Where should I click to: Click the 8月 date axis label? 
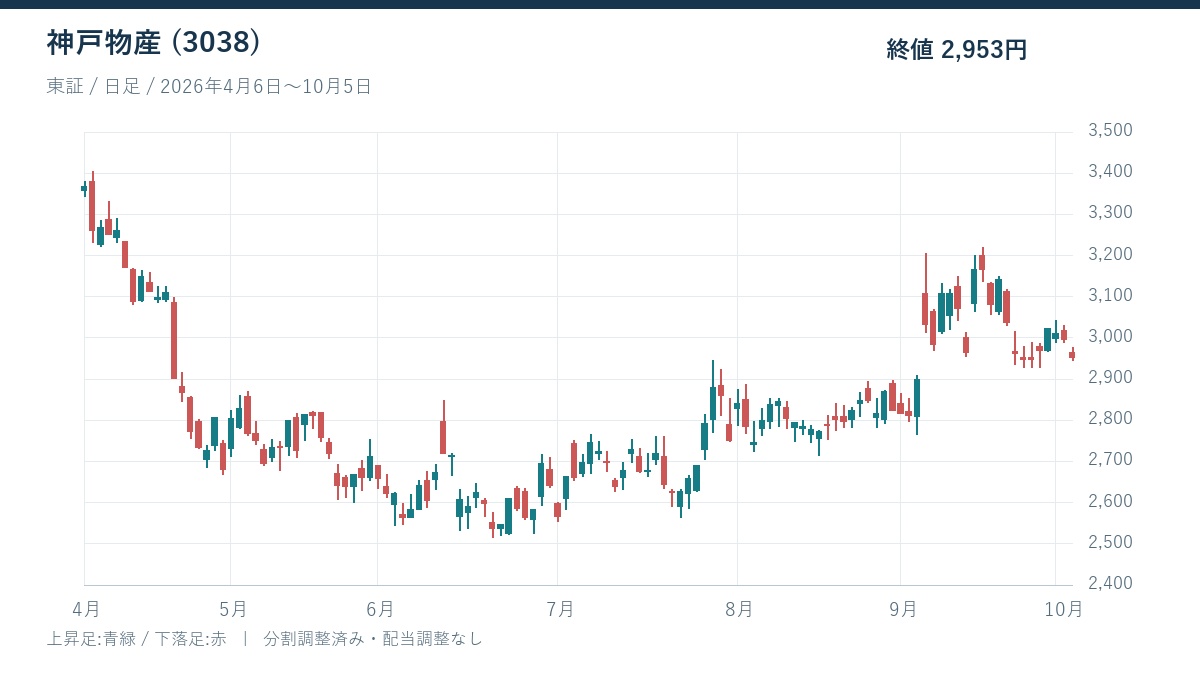(738, 608)
